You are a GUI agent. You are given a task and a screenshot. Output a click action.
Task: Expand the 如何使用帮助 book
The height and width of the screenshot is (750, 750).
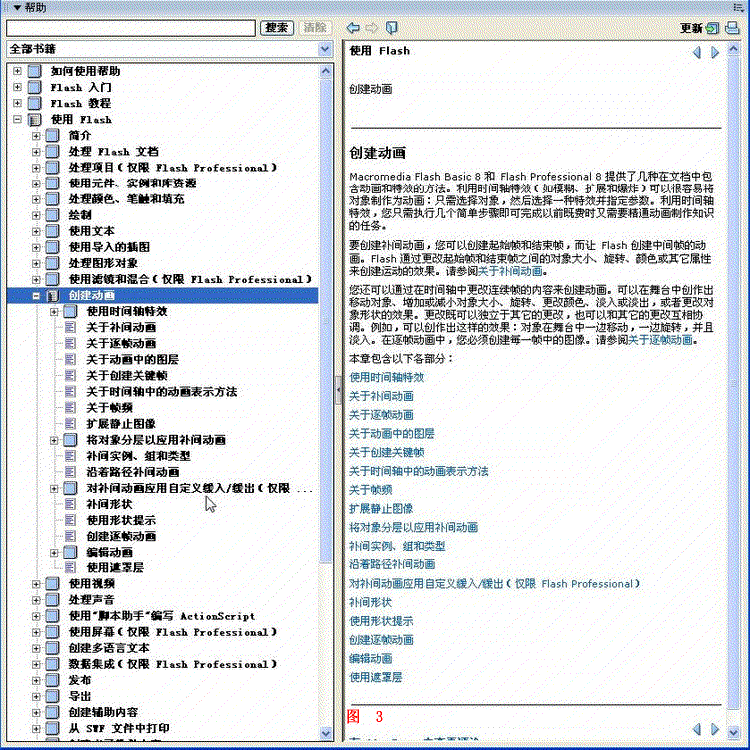tap(17, 71)
